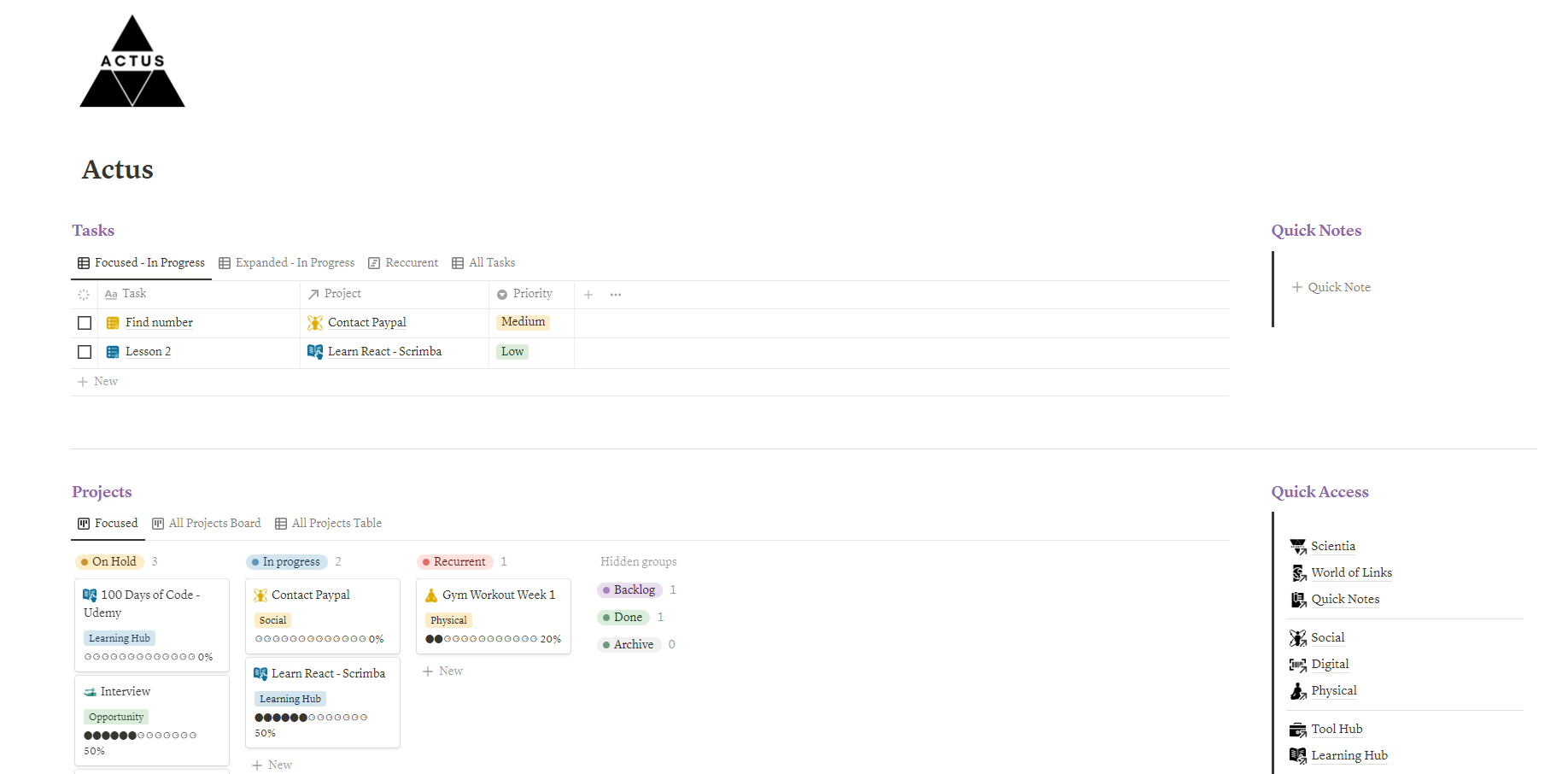Click the Quick Access heading
The width and height of the screenshot is (1568, 774).
(1319, 492)
